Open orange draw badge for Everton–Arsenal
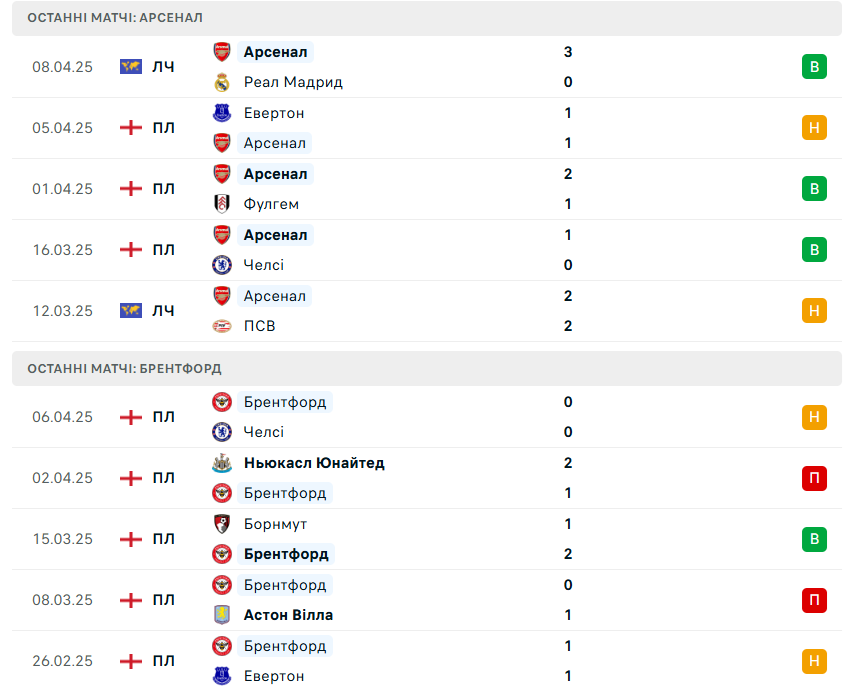The height and width of the screenshot is (696, 854). pyautogui.click(x=814, y=127)
